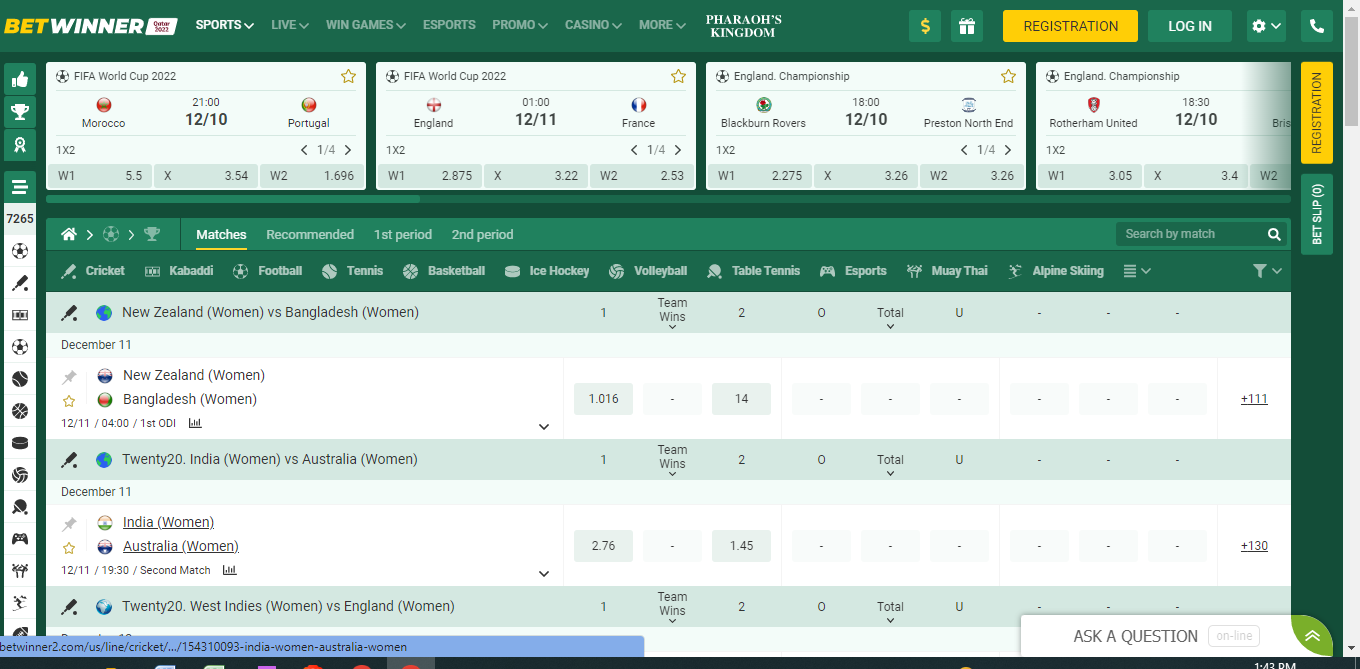Open the filter funnel dropdown
The image size is (1360, 669).
coord(1267,271)
